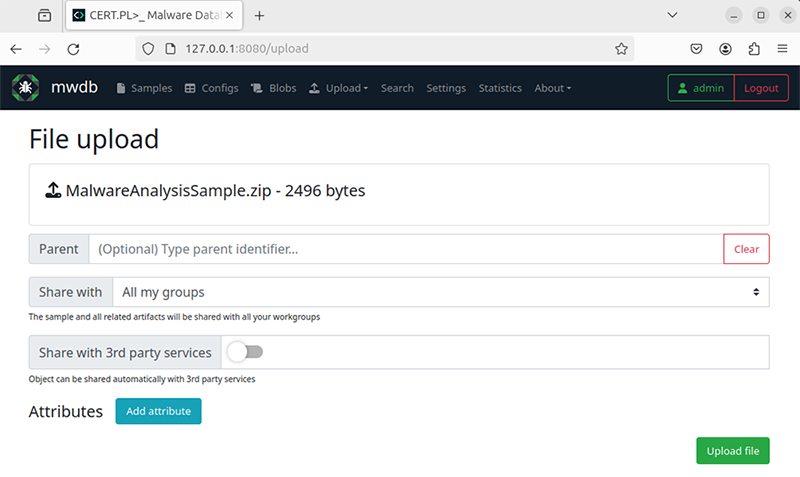Clear the parent identifier field
Screen dimensions: 800x477
tap(746, 249)
